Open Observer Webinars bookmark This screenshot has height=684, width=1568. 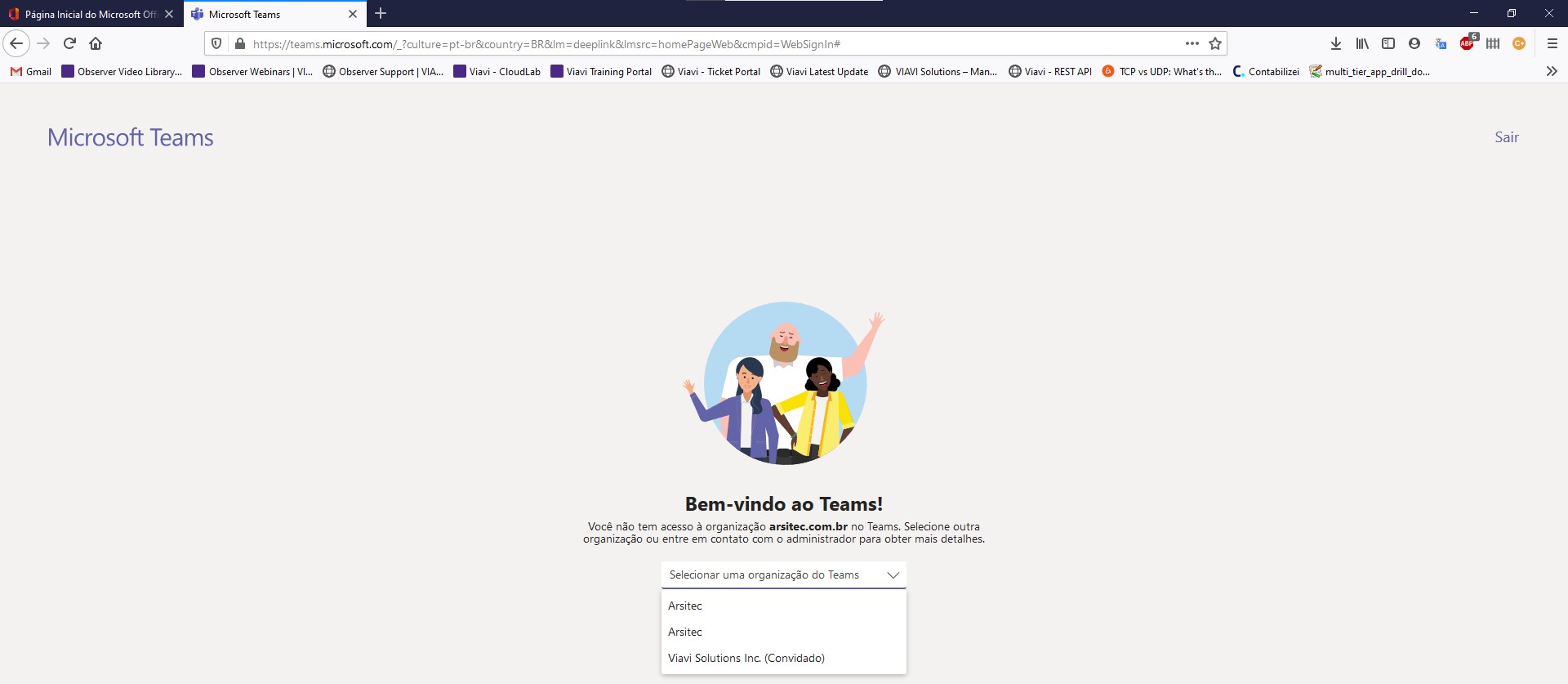[x=253, y=71]
